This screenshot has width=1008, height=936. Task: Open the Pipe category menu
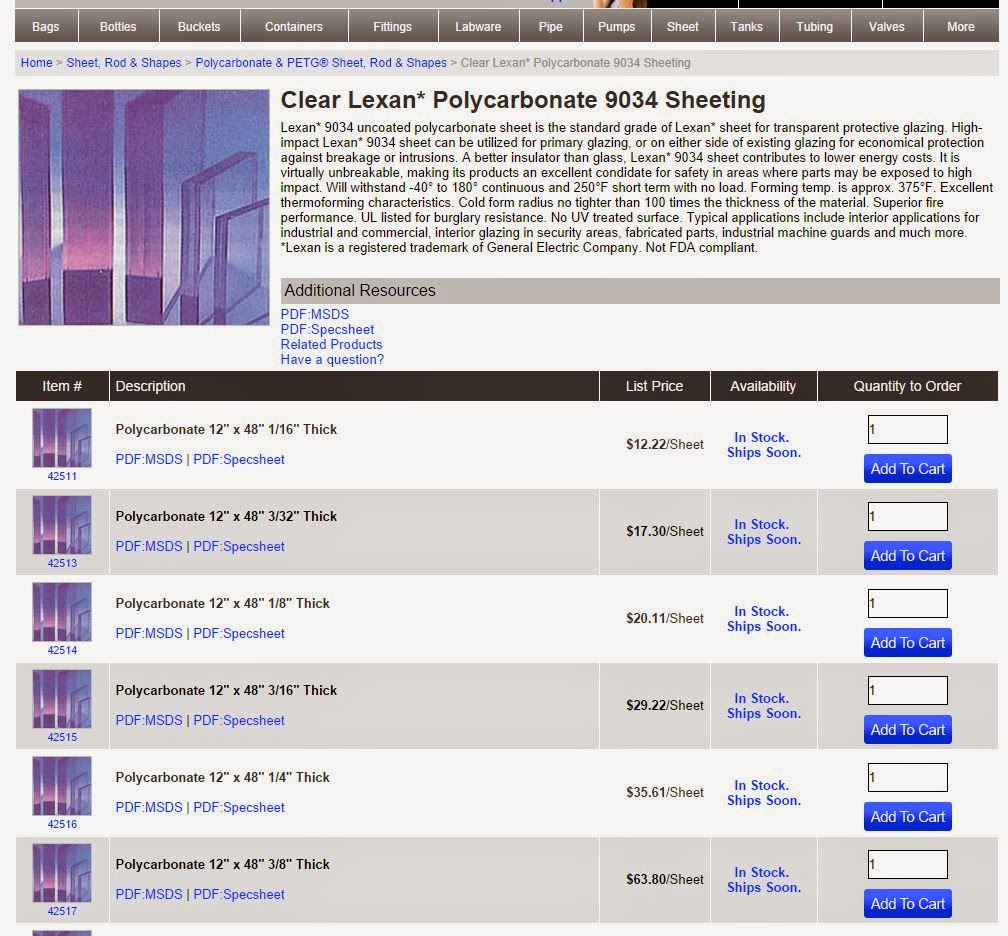pos(551,26)
